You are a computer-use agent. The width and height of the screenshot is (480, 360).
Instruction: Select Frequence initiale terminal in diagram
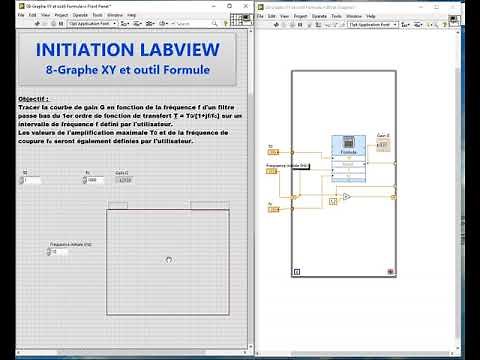point(271,171)
